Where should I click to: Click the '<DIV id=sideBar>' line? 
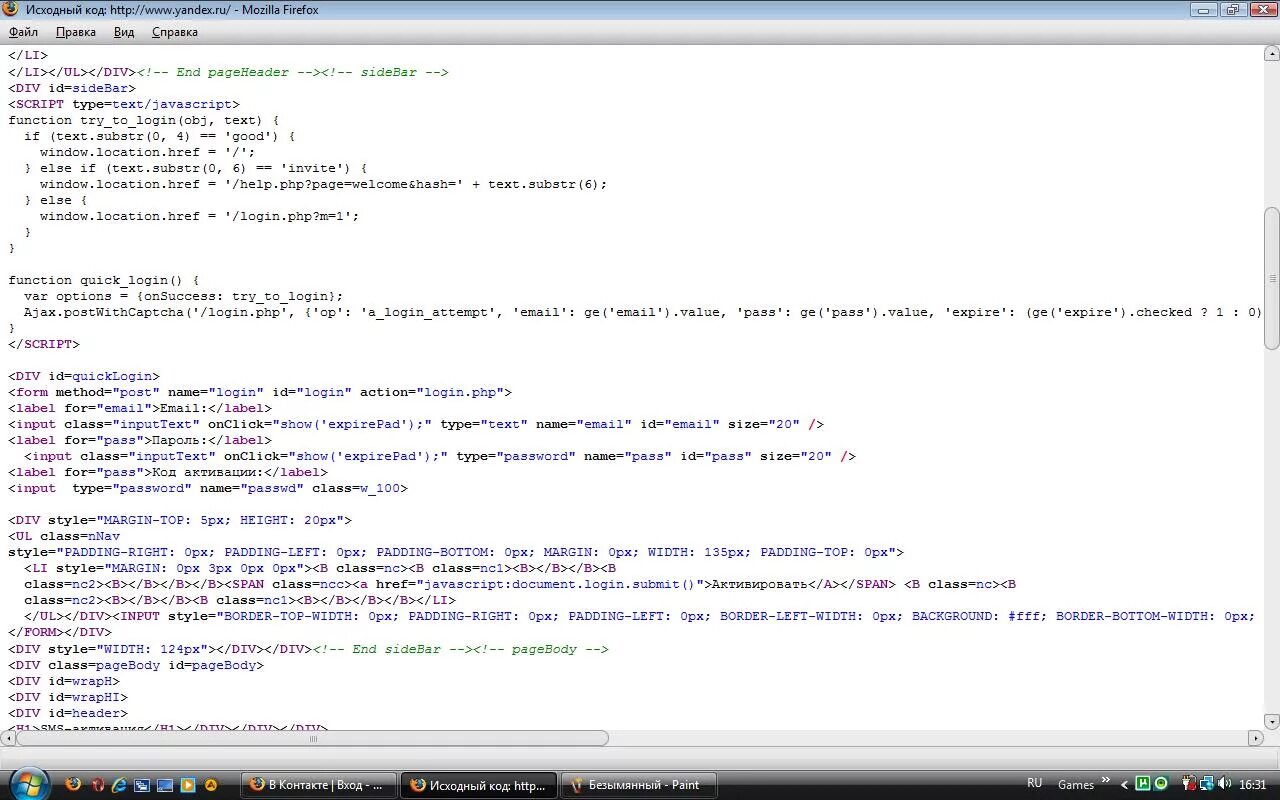(72, 88)
